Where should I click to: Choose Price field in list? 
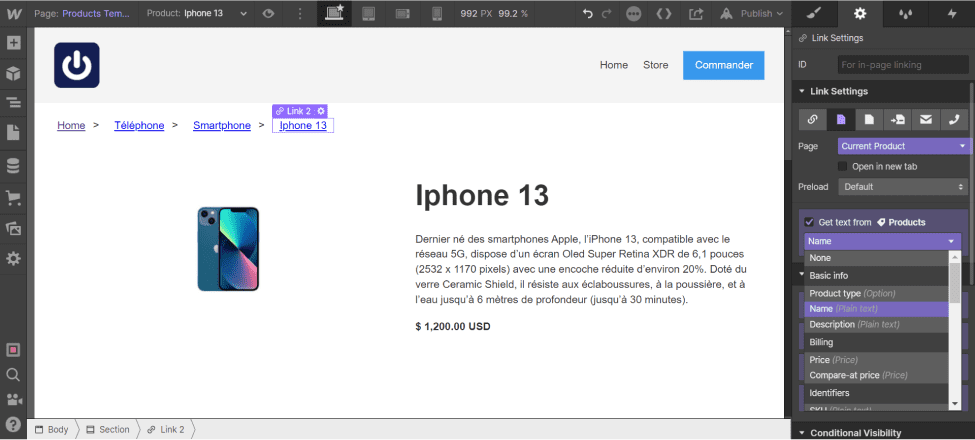(x=876, y=360)
